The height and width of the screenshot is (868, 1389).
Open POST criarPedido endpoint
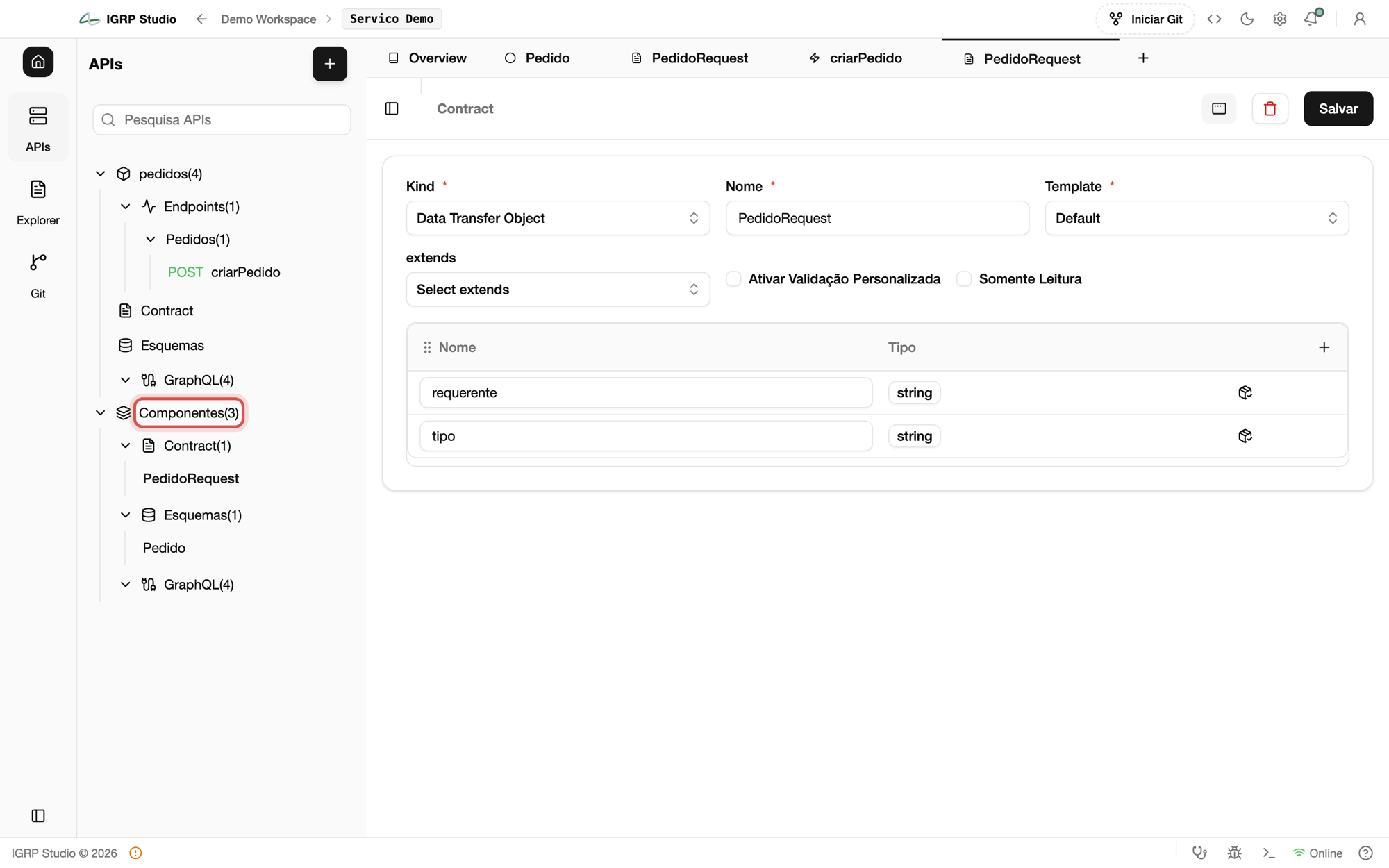pyautogui.click(x=224, y=272)
